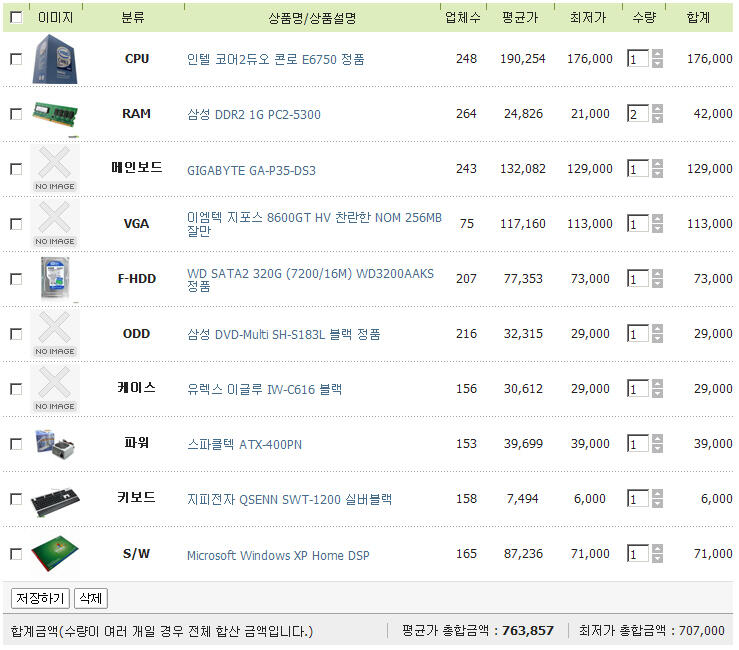Increase 키보드 quantity with up arrow
739x650 pixels.
657,494
